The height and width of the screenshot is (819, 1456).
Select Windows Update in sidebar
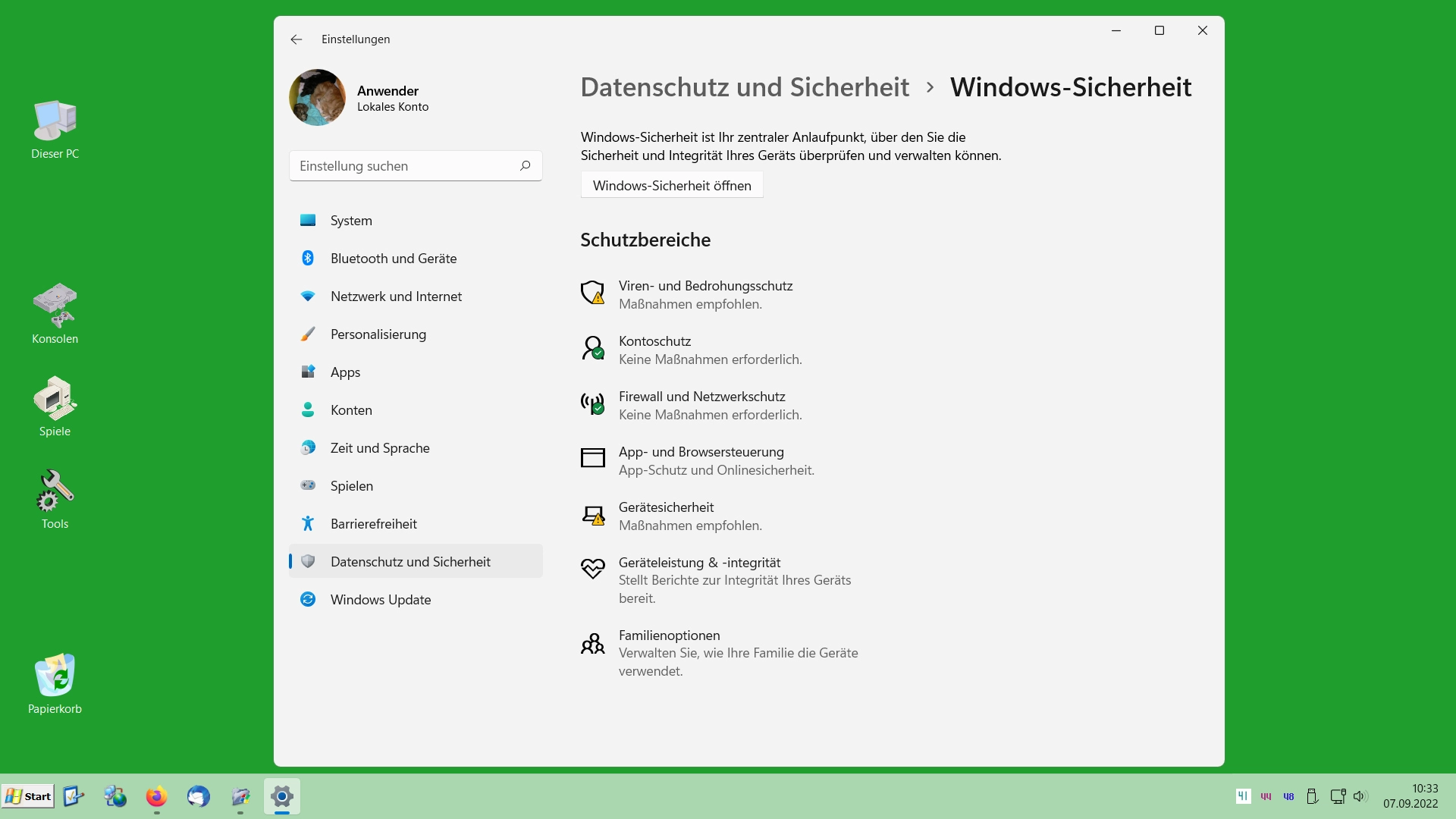[416, 600]
